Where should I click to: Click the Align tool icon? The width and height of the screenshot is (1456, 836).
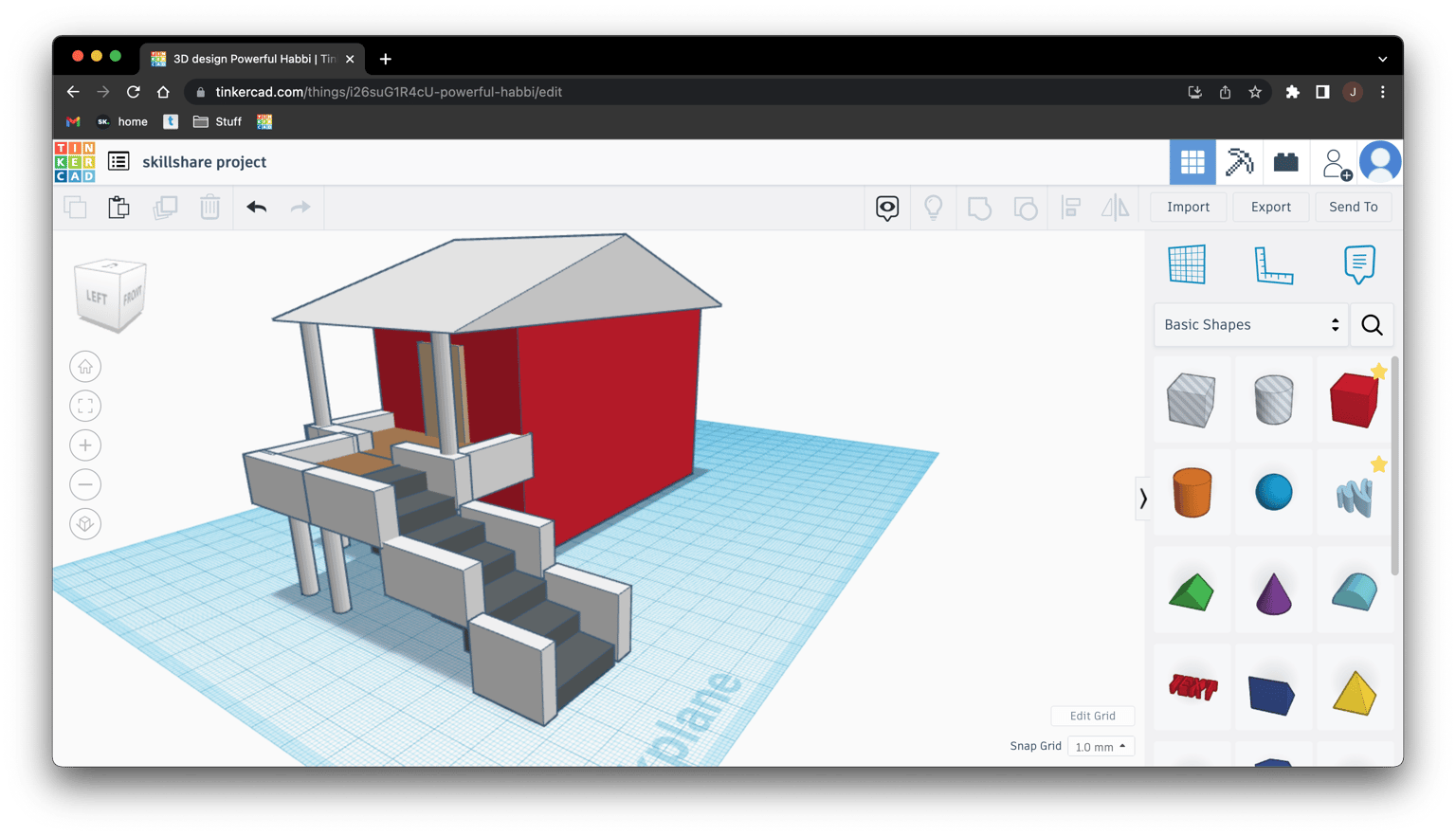tap(1071, 208)
